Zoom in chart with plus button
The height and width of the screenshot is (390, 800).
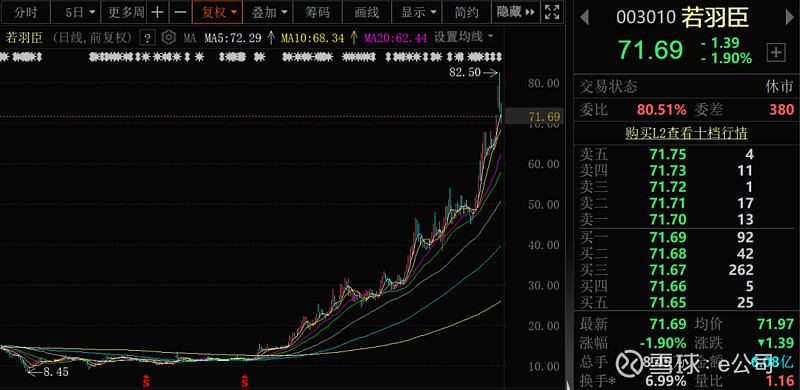[158, 12]
